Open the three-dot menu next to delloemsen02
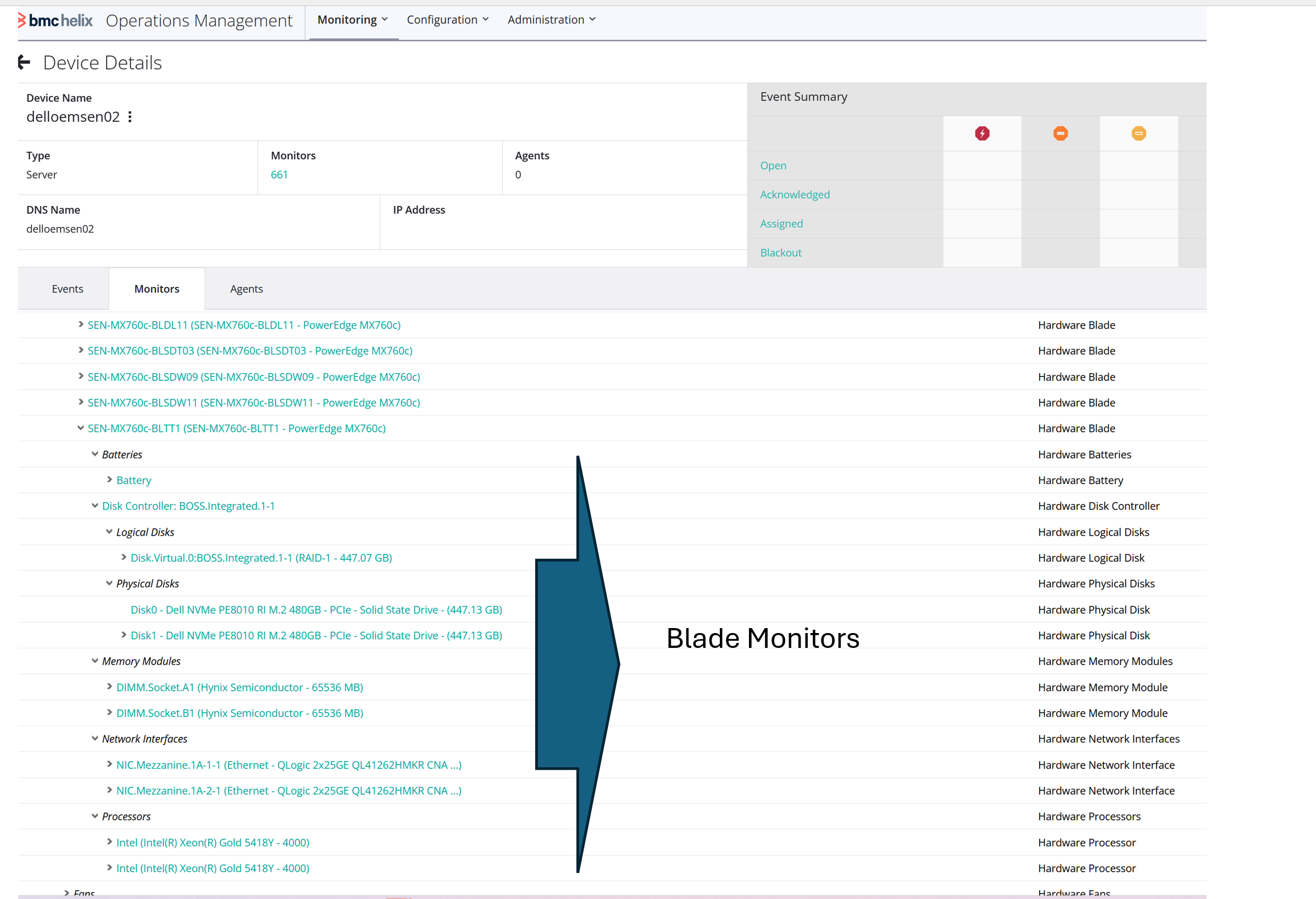Viewport: 1316px width, 899px height. 130,116
